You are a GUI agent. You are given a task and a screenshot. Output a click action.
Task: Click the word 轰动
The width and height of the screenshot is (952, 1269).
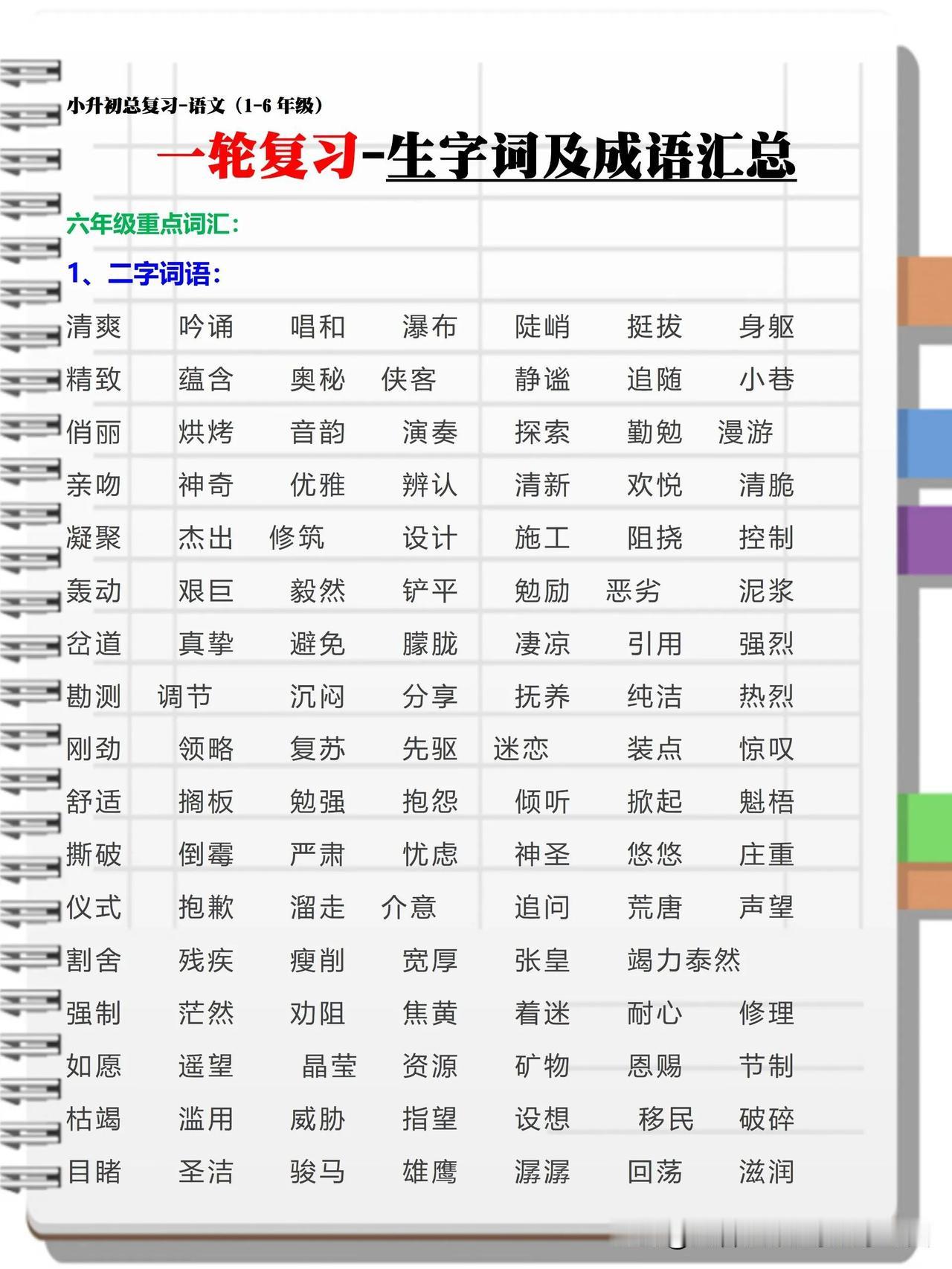pyautogui.click(x=94, y=591)
